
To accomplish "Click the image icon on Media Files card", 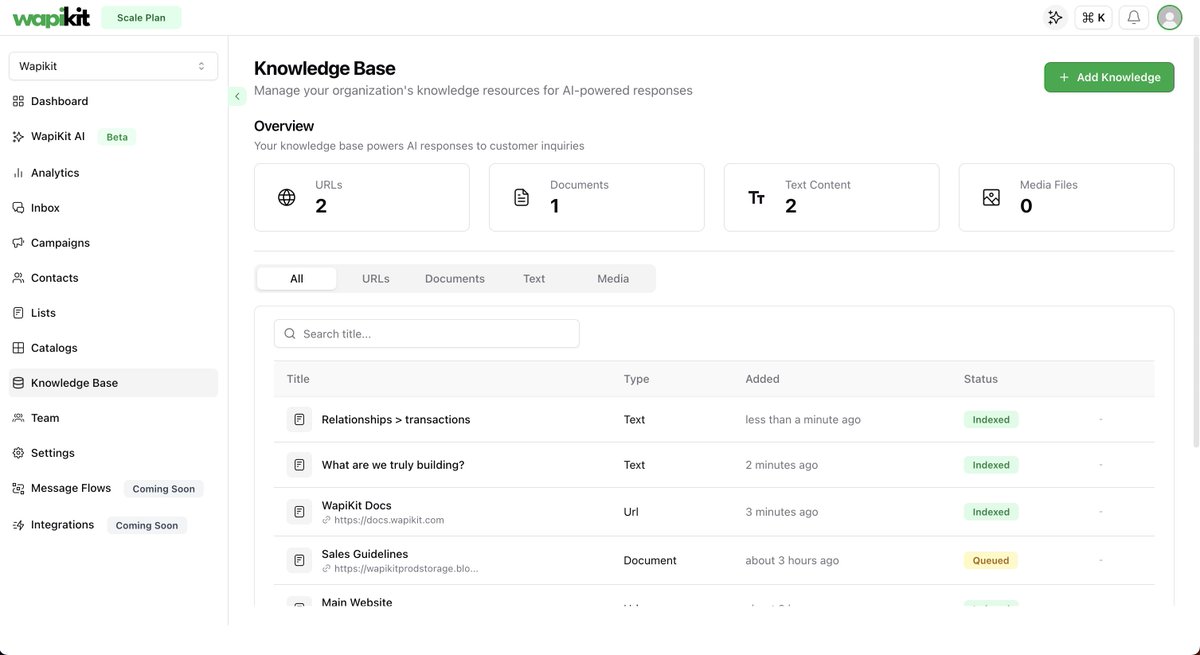I will (991, 197).
